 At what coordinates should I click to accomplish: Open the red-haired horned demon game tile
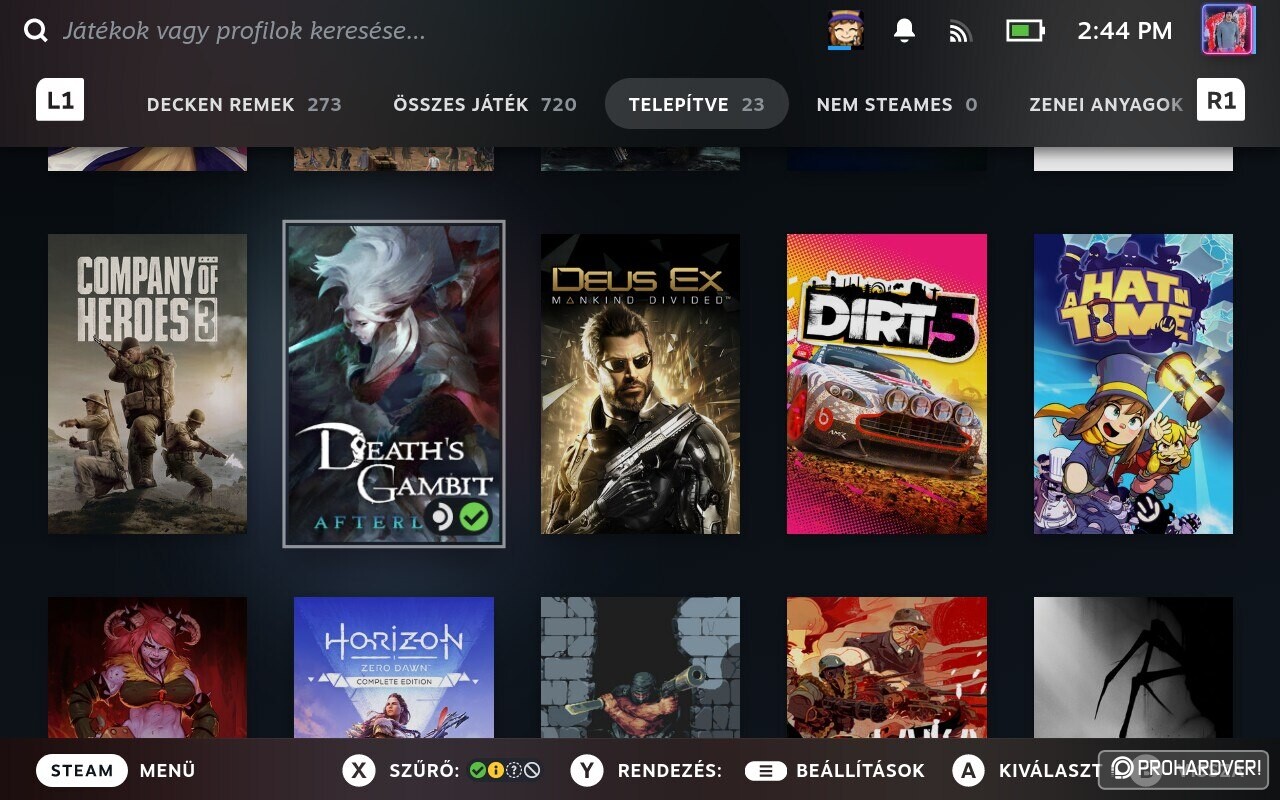147,668
